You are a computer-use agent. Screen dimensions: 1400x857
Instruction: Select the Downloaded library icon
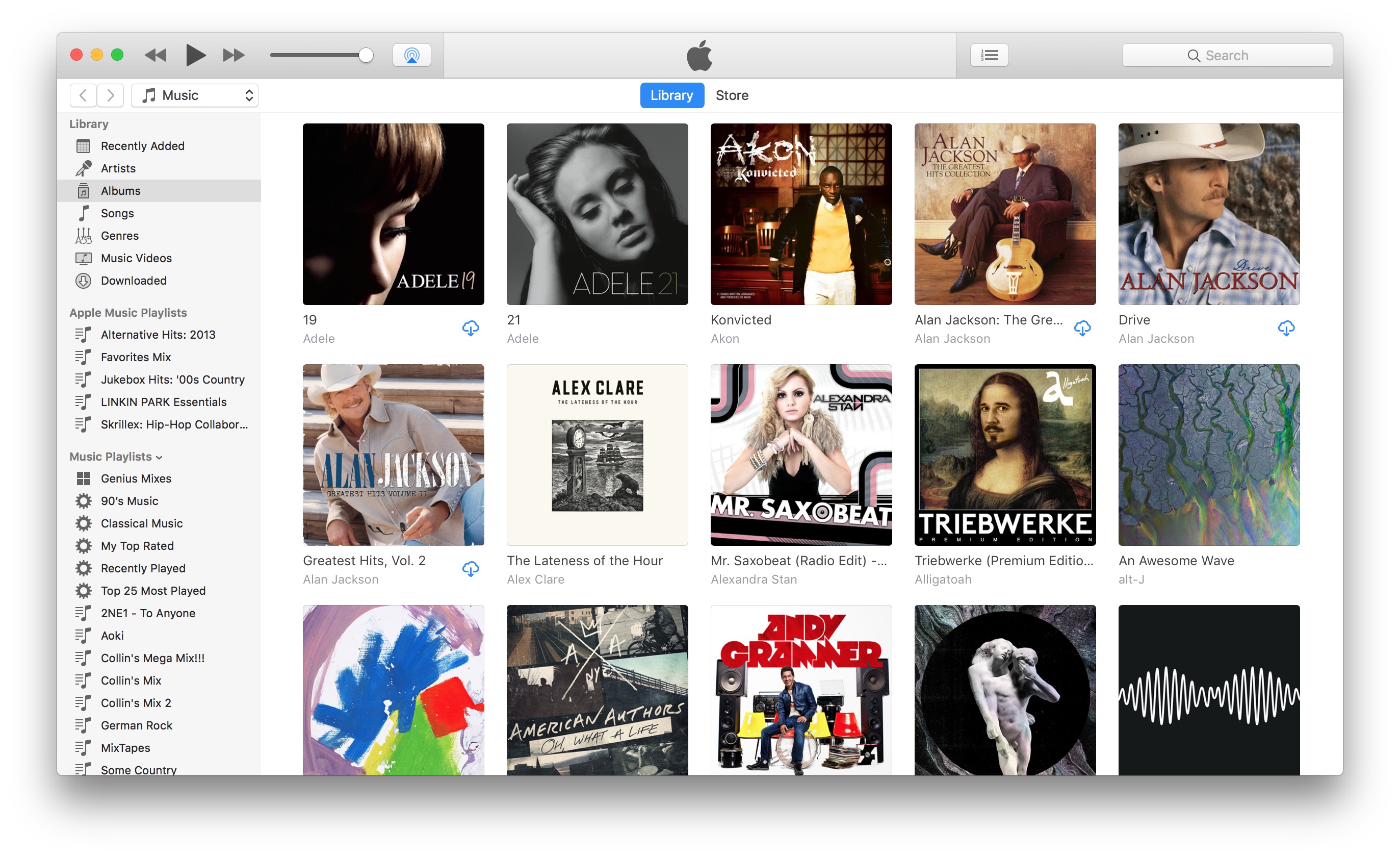[85, 282]
